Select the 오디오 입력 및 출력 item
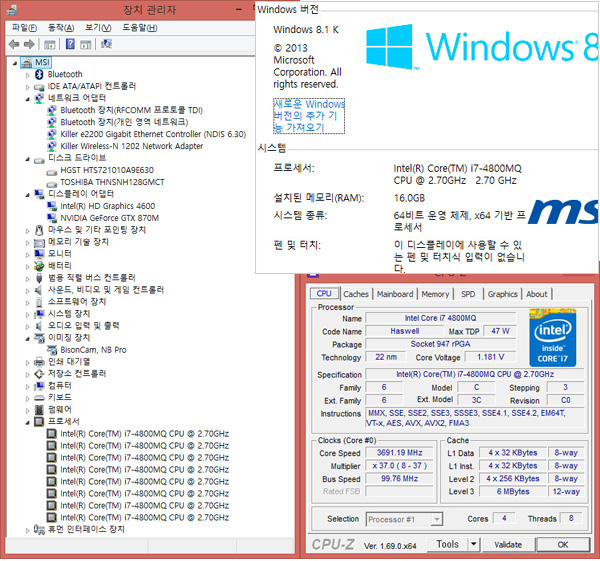The height and width of the screenshot is (561, 600). pos(83,326)
